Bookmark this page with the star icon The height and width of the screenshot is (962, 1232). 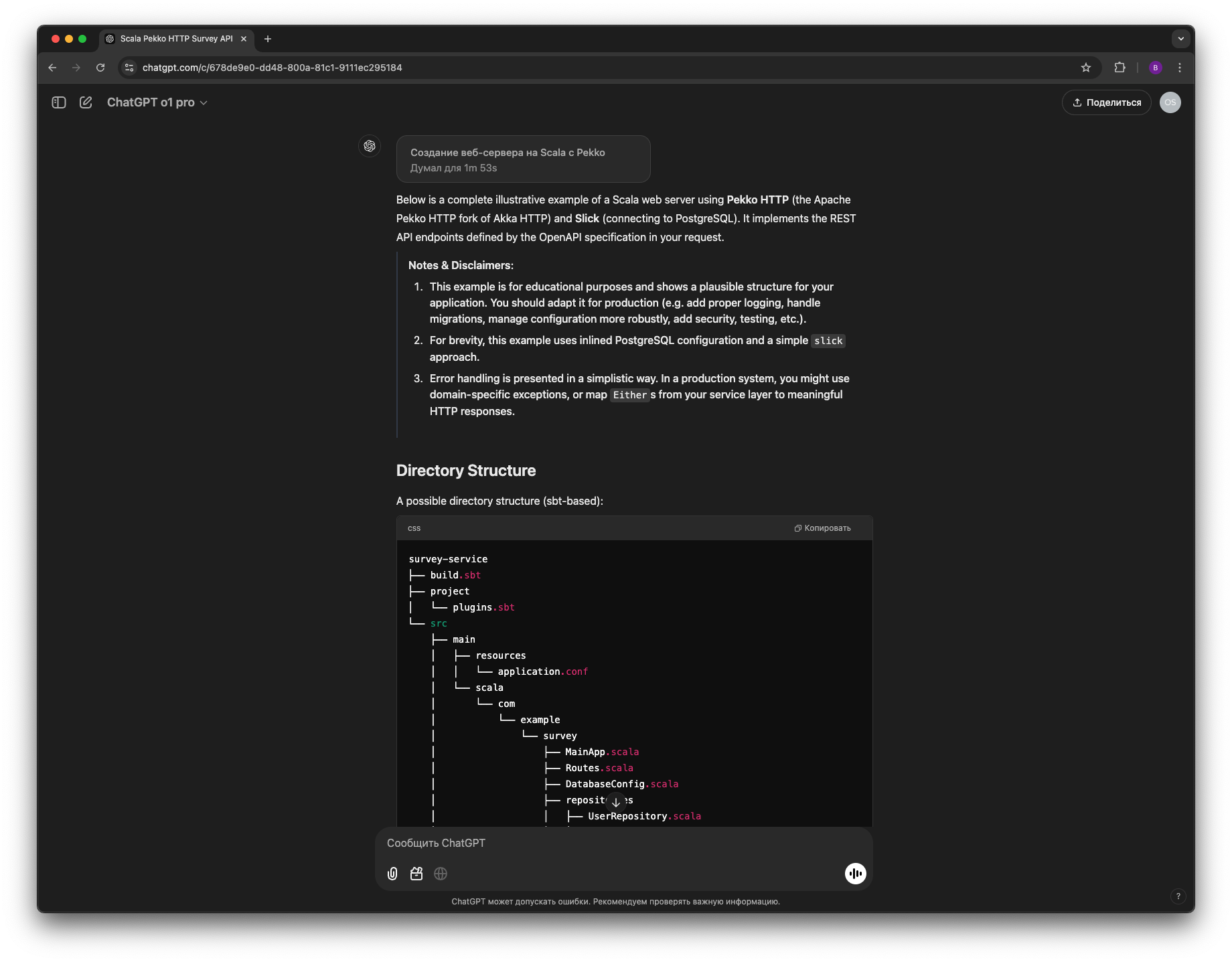coord(1086,68)
